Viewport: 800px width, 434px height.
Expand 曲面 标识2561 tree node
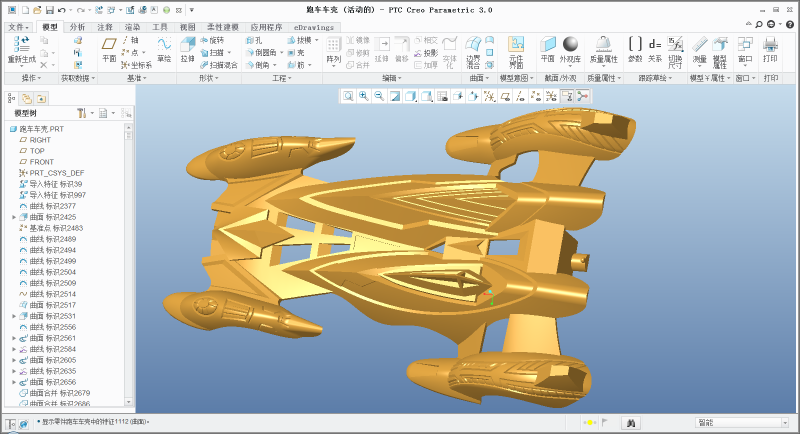click(x=14, y=338)
